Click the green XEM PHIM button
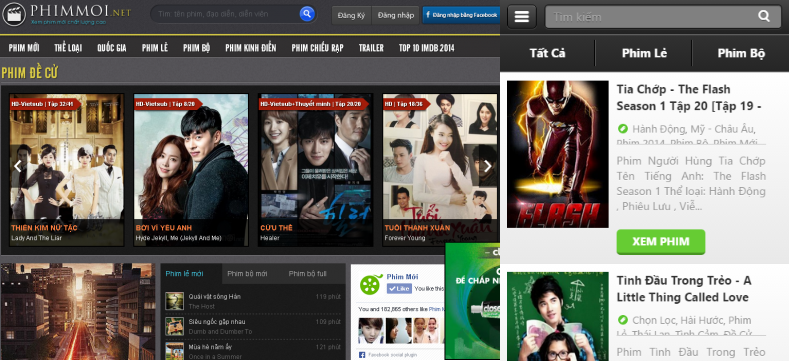The image size is (792, 361). pos(661,241)
